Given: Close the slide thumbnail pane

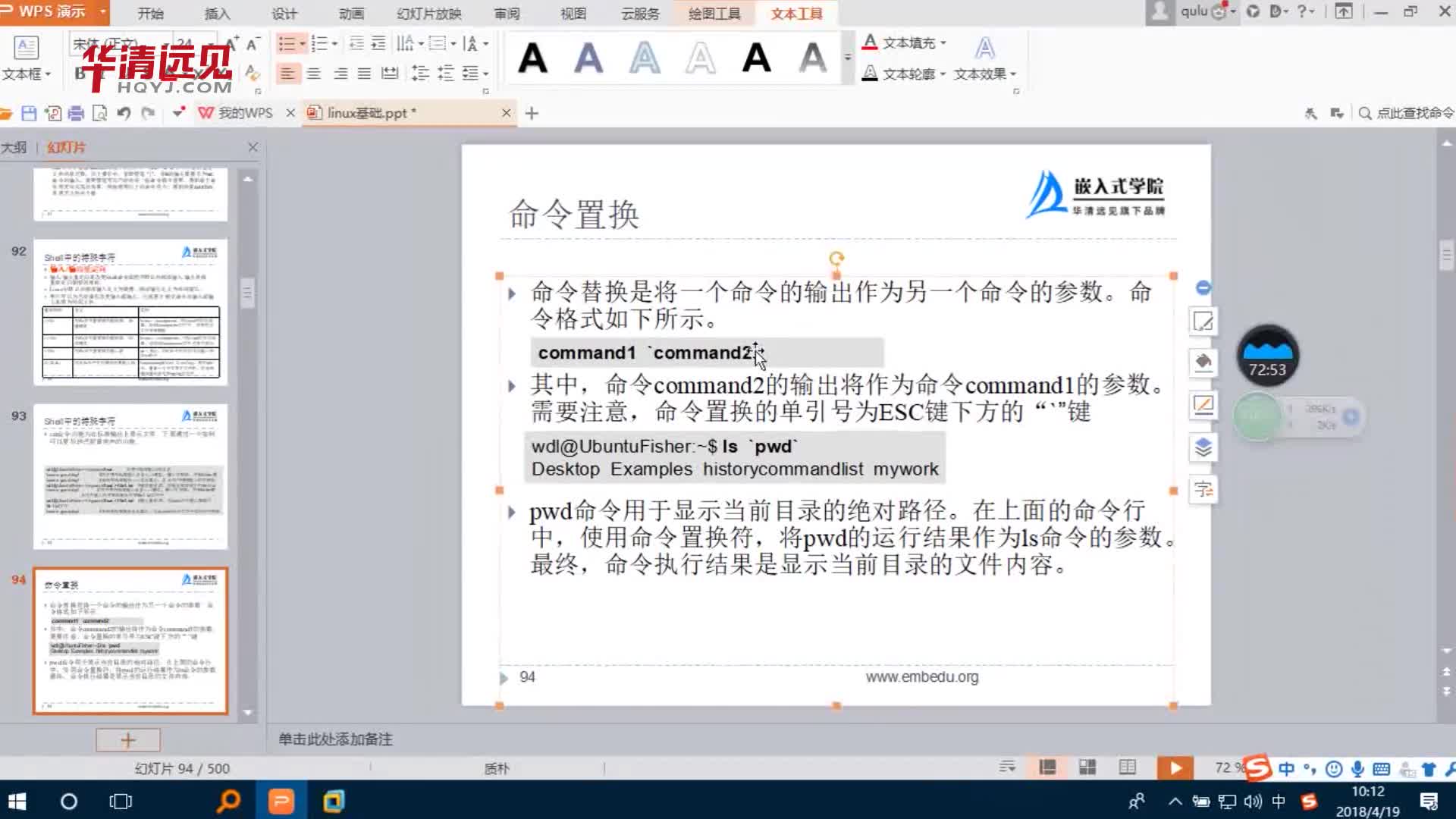Looking at the screenshot, I should [253, 147].
